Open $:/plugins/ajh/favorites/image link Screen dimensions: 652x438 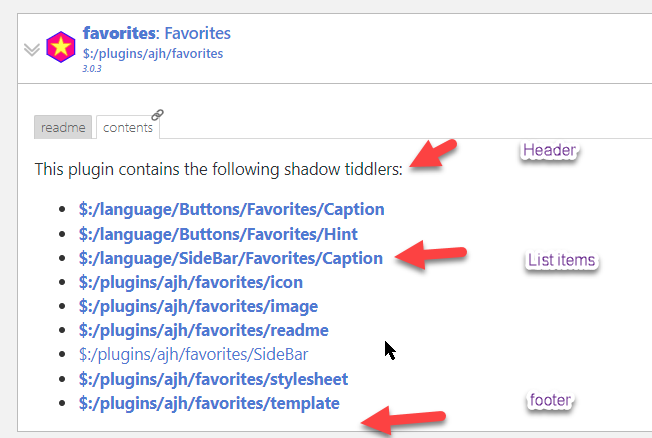(198, 307)
